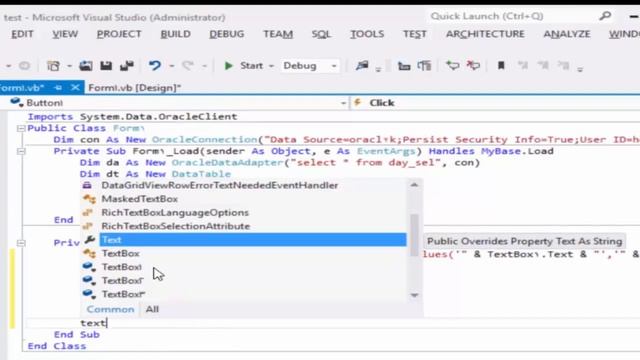Toggle a bookmark with the black bookmark icon
Viewport: 640px width, 360px height.
tap(501, 65)
